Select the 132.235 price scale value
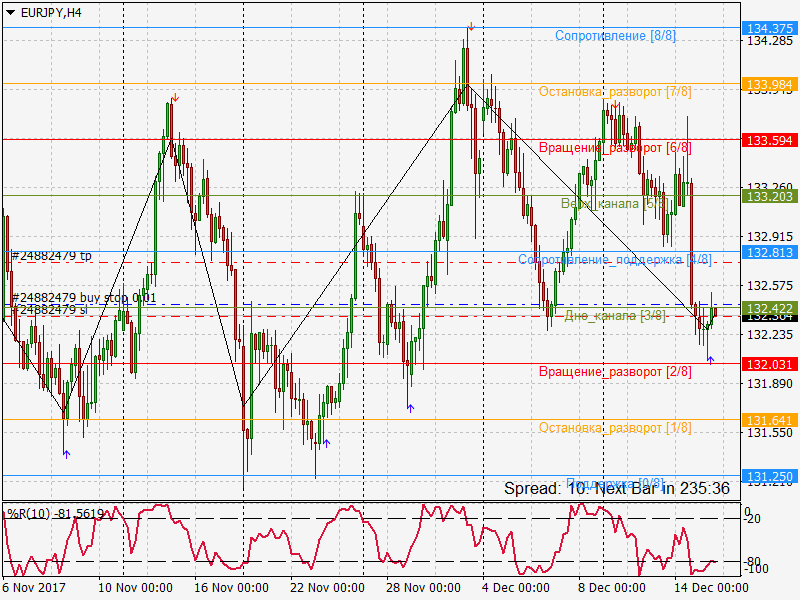Screen dimensions: 800x600 click(770, 335)
